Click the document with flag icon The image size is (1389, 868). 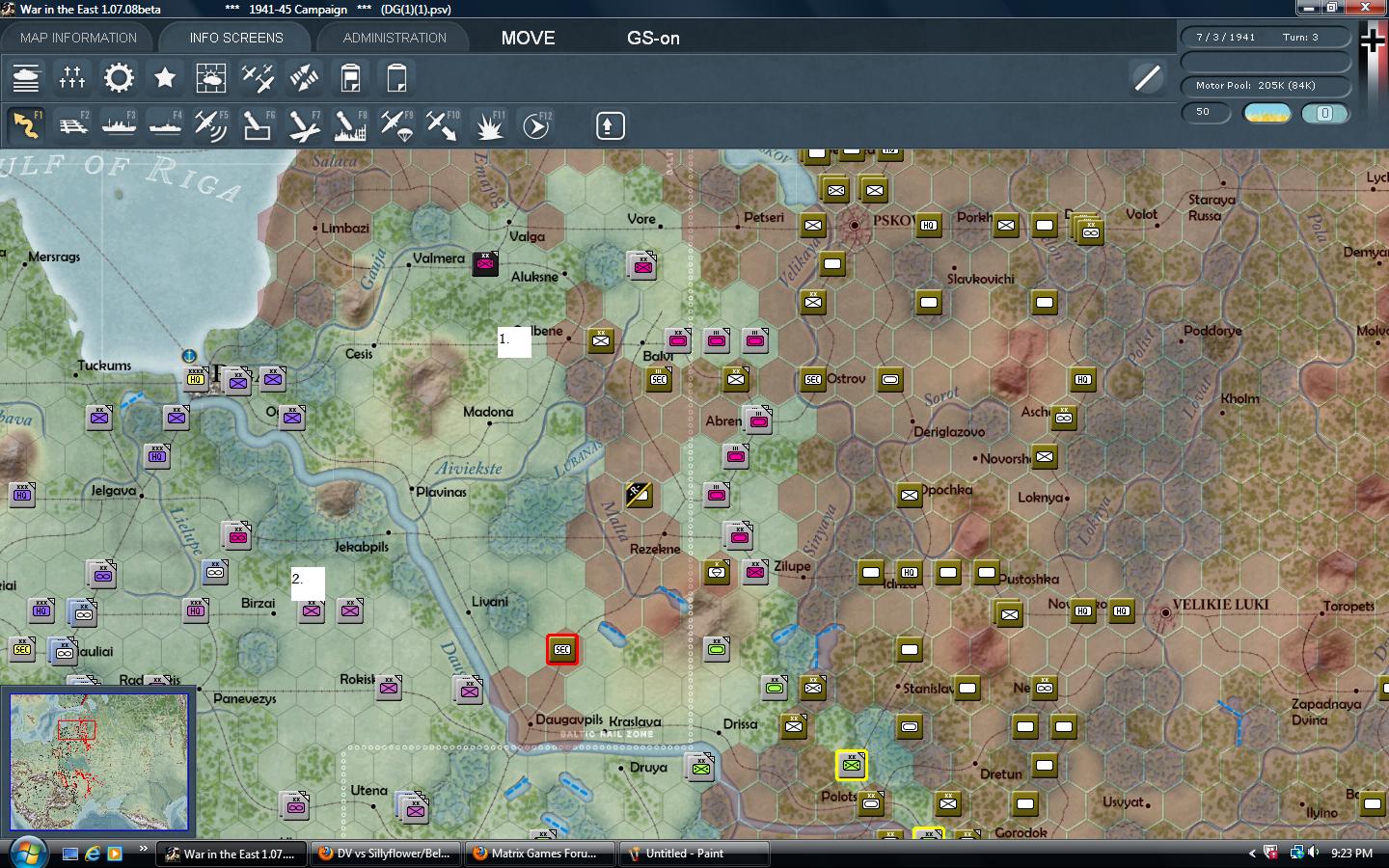point(350,78)
